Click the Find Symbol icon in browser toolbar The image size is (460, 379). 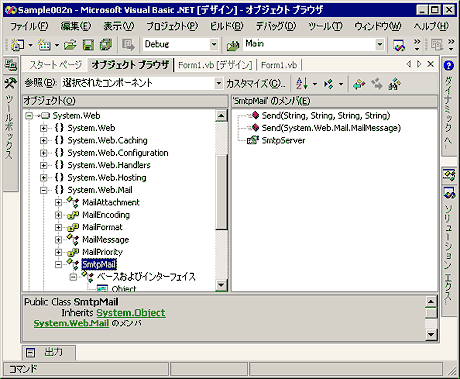[x=394, y=84]
